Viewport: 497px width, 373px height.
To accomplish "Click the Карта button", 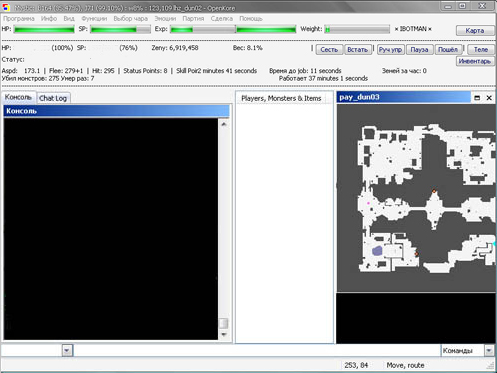I will [x=475, y=30].
